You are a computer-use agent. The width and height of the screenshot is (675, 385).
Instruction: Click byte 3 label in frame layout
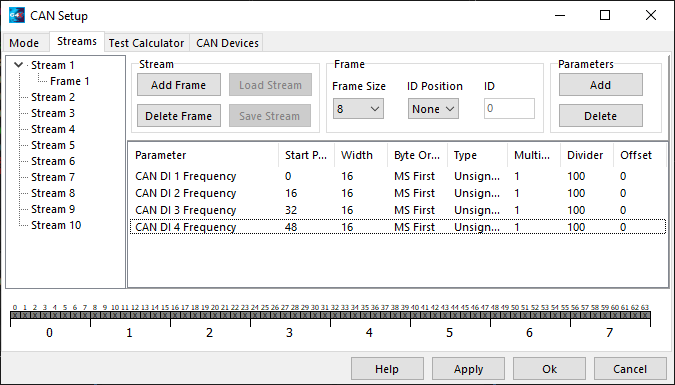[289, 332]
